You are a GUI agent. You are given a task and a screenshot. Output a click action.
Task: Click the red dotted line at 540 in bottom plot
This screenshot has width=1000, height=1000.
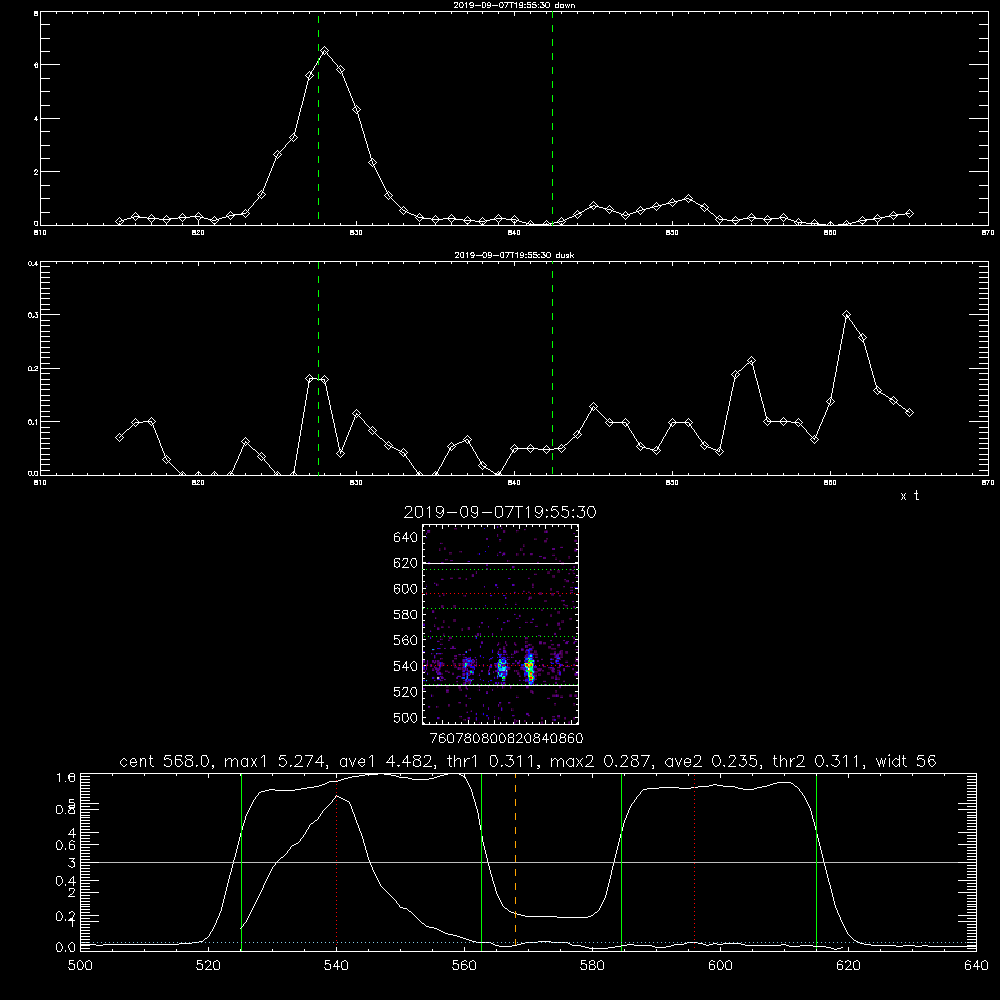pyautogui.click(x=336, y=862)
